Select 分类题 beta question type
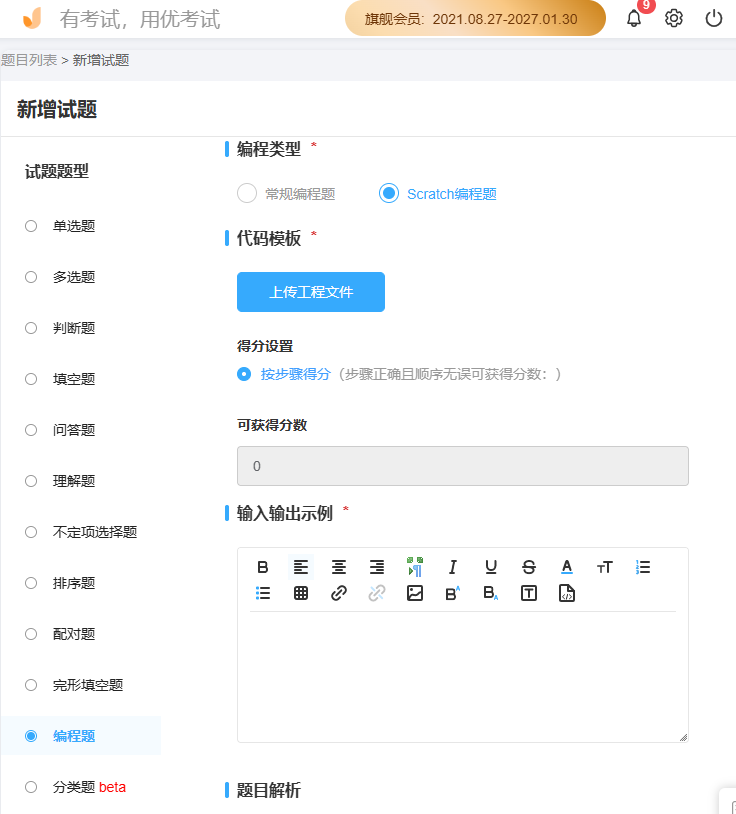Screen dimensions: 736x814 (75, 787)
